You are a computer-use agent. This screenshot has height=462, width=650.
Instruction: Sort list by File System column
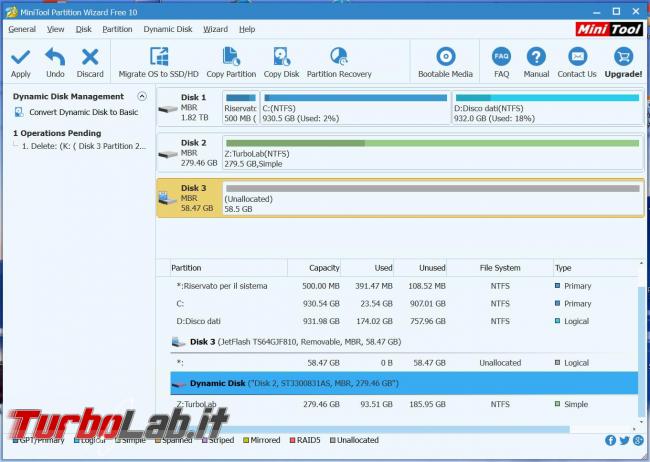tap(500, 268)
